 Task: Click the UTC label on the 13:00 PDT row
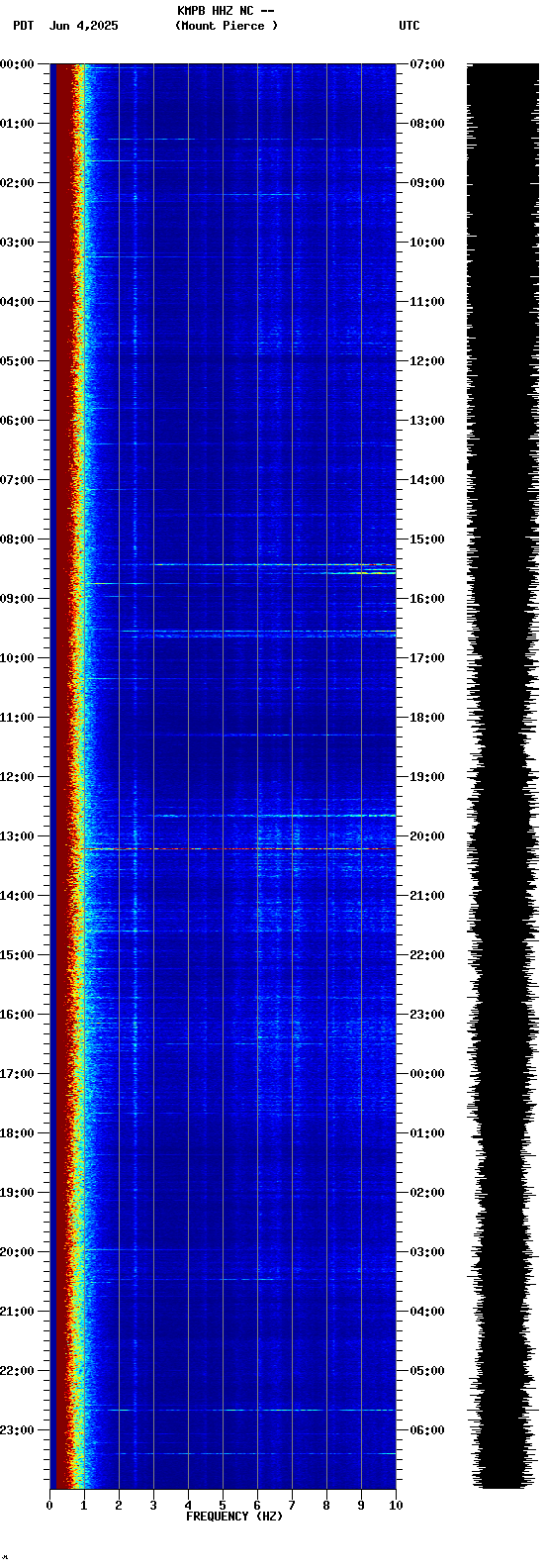click(426, 836)
